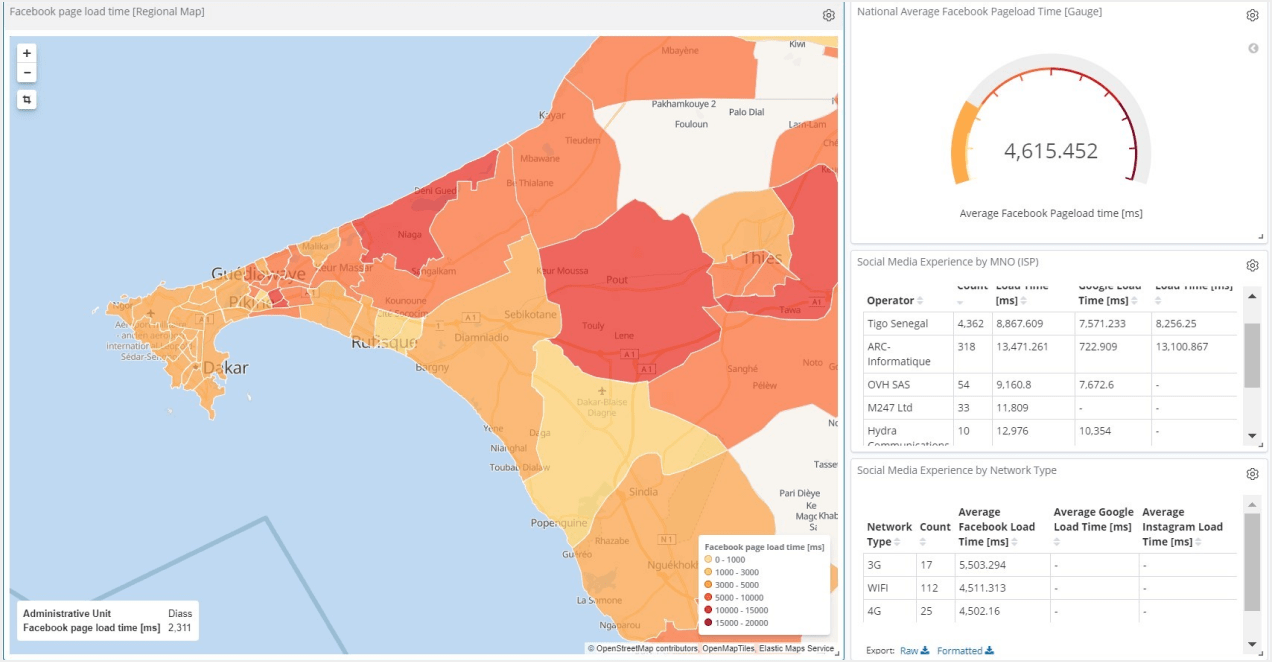Viewport: 1272px width, 662px height.
Task: Zoom out on the map
Action: tap(27, 73)
